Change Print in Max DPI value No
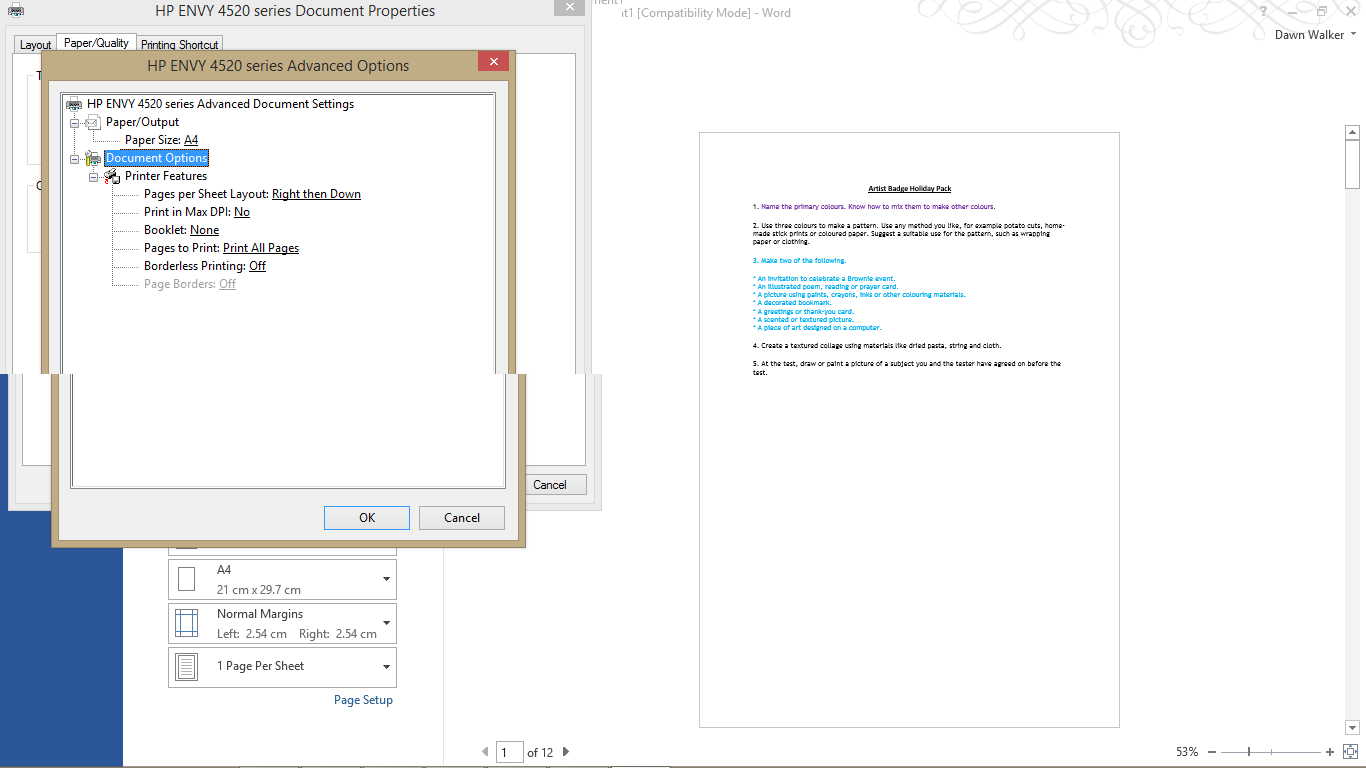Screen dimensions: 1366x768 242,212
